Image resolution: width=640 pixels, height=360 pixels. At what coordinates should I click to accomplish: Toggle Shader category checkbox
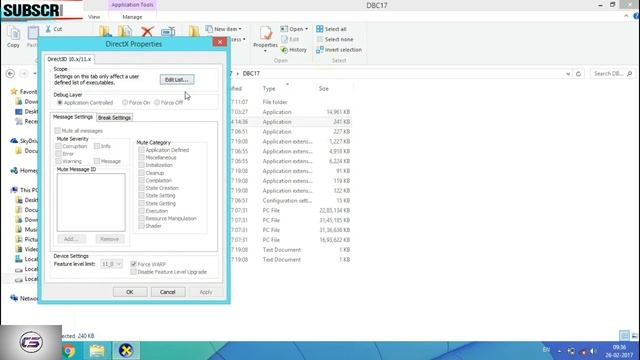point(142,226)
